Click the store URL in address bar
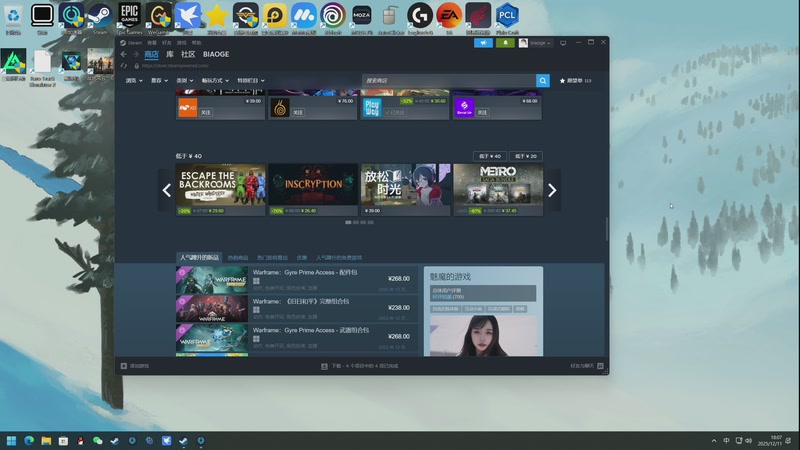This screenshot has height=450, width=800. click(x=175, y=66)
